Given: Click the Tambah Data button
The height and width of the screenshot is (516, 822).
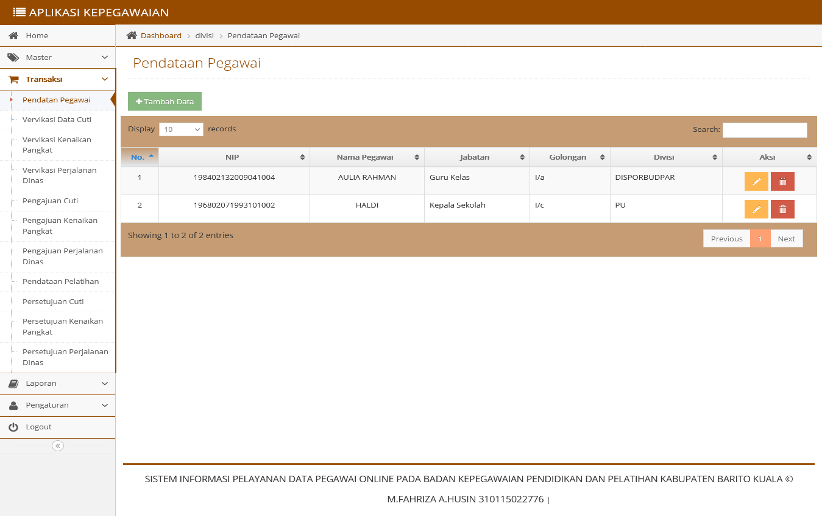Looking at the screenshot, I should (x=165, y=101).
